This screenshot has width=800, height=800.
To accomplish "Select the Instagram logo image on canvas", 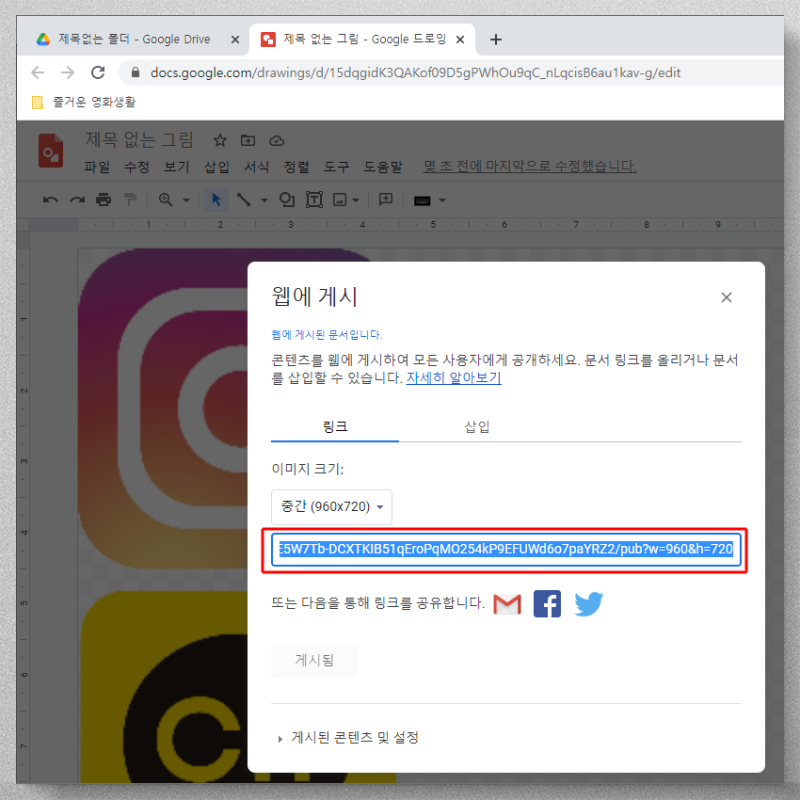I will 162,408.
